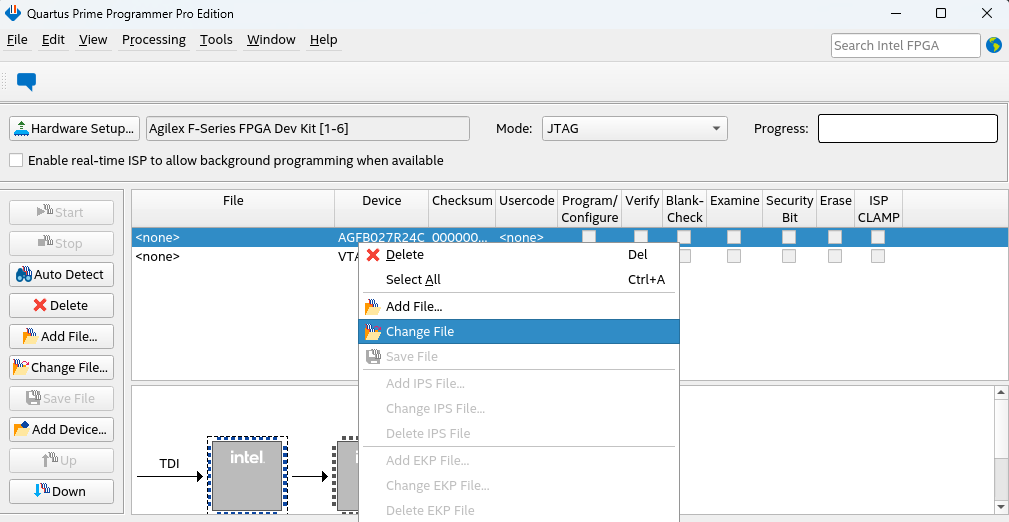This screenshot has height=522, width=1009.
Task: Click the Hardware Setup button
Action: coord(74,129)
